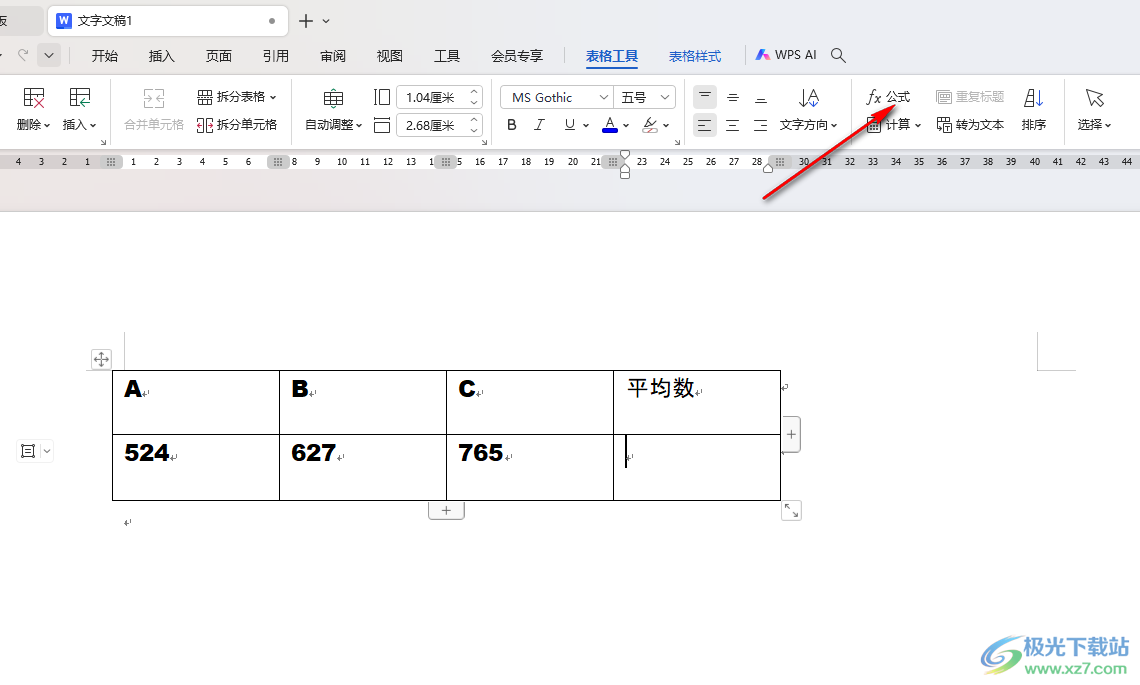
Task: Click the Split Cells button
Action: [x=237, y=125]
